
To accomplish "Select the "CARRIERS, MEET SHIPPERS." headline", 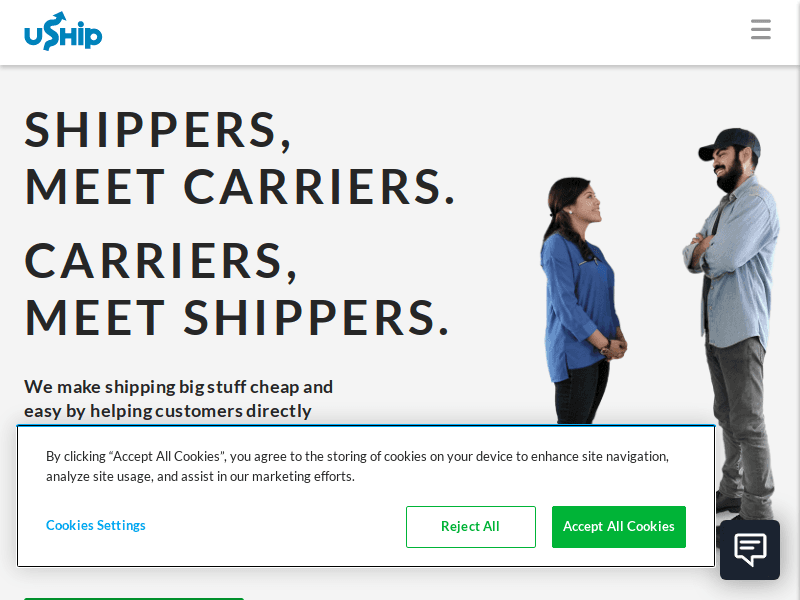I will tap(237, 289).
